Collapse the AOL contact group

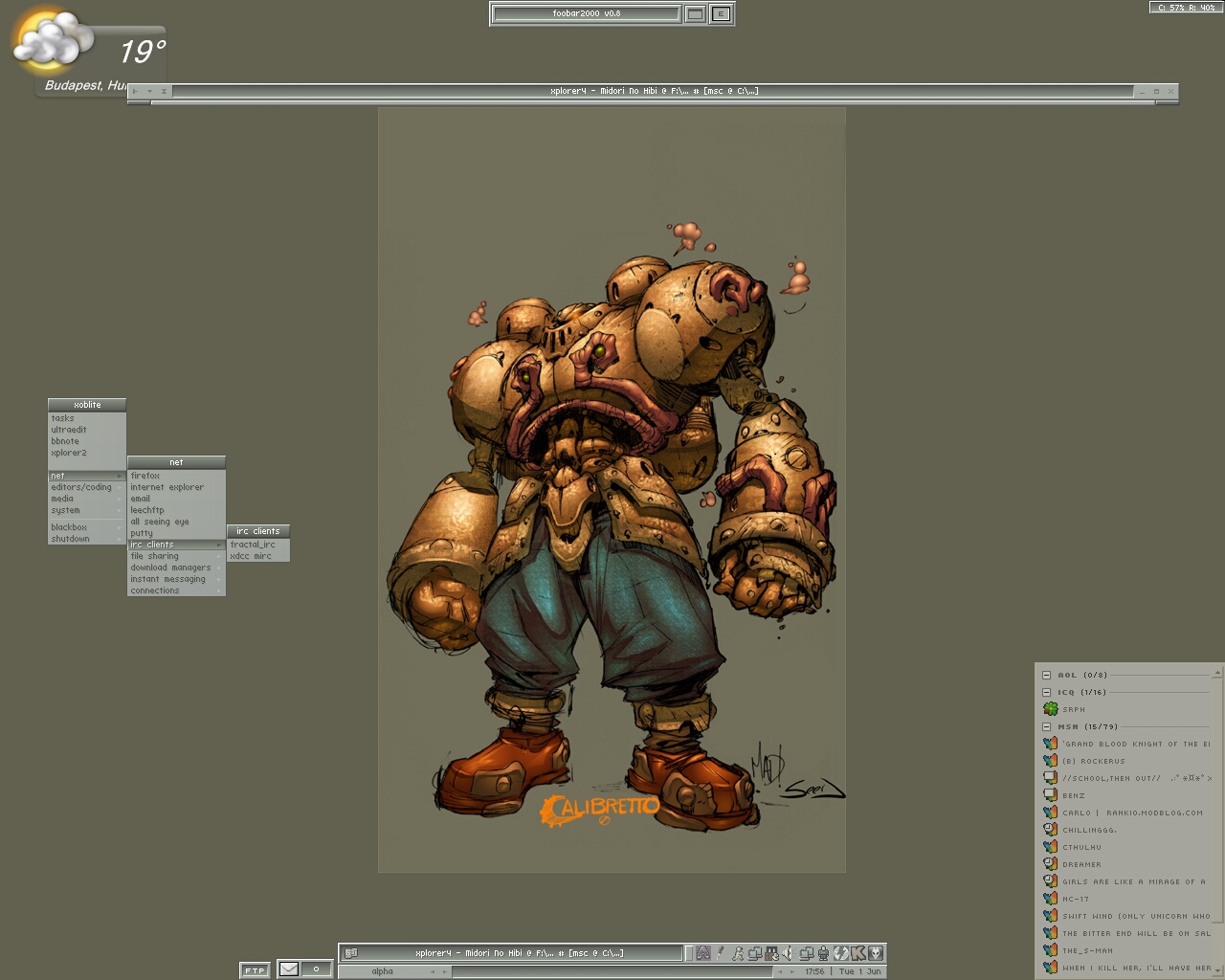click(x=1047, y=675)
